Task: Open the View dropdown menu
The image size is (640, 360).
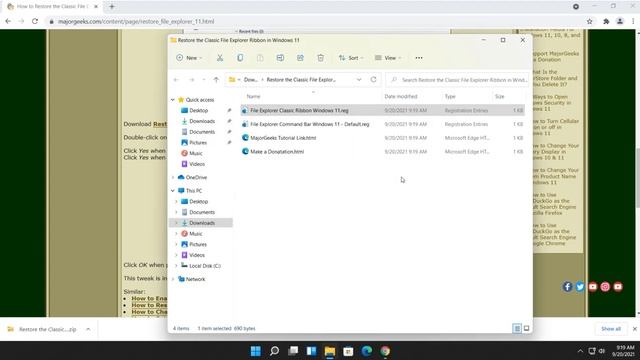Action: tap(388, 58)
